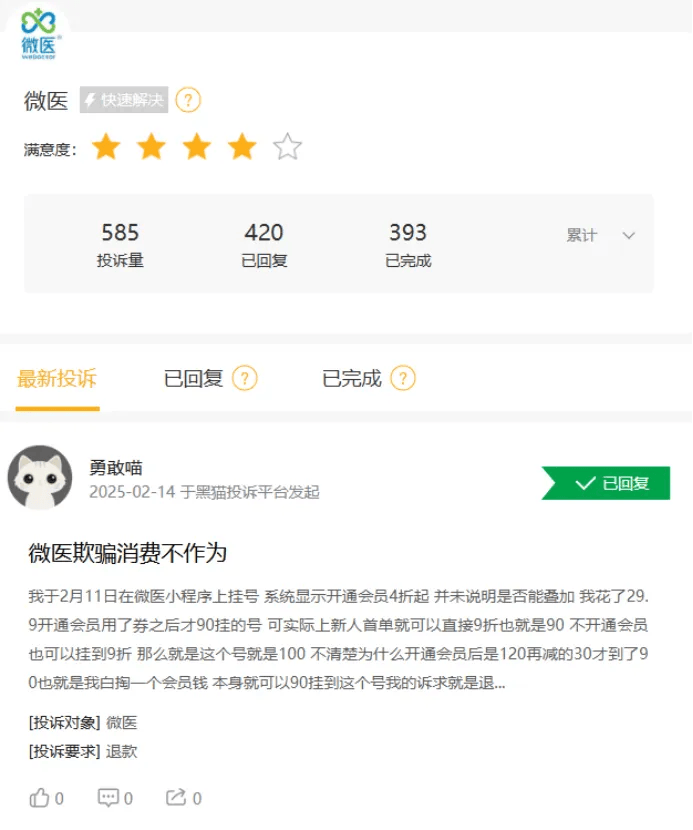Image resolution: width=693 pixels, height=830 pixels.
Task: Share the complaint with share icon
Action: (176, 797)
